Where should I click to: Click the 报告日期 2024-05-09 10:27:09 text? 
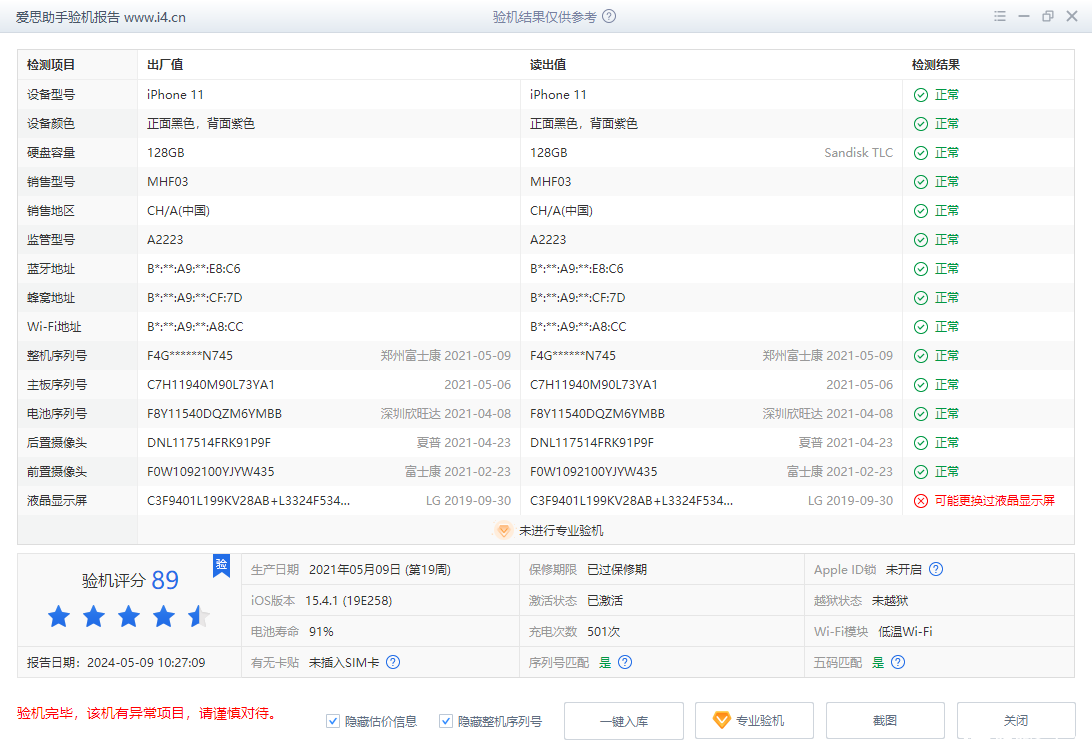116,663
